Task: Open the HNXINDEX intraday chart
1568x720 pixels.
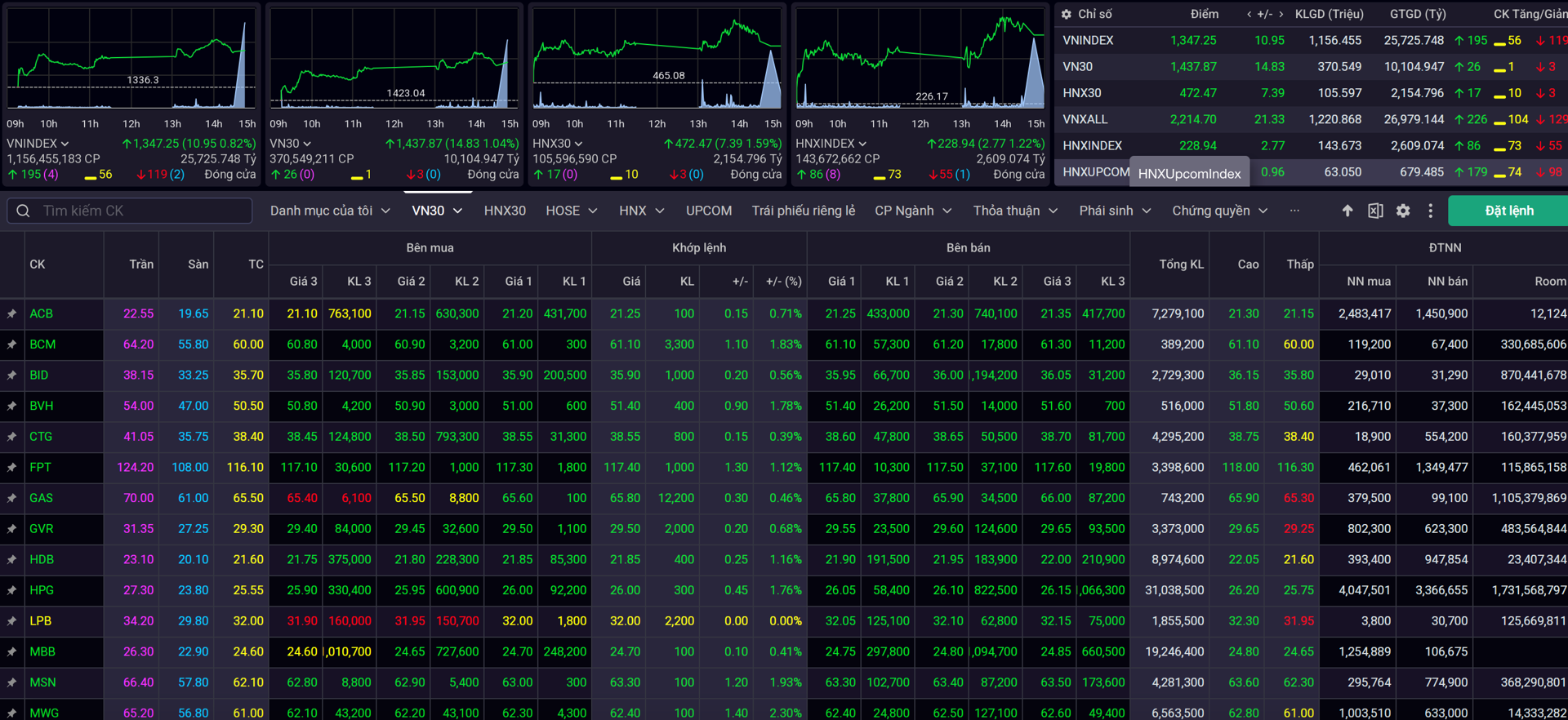Action: pos(920,59)
